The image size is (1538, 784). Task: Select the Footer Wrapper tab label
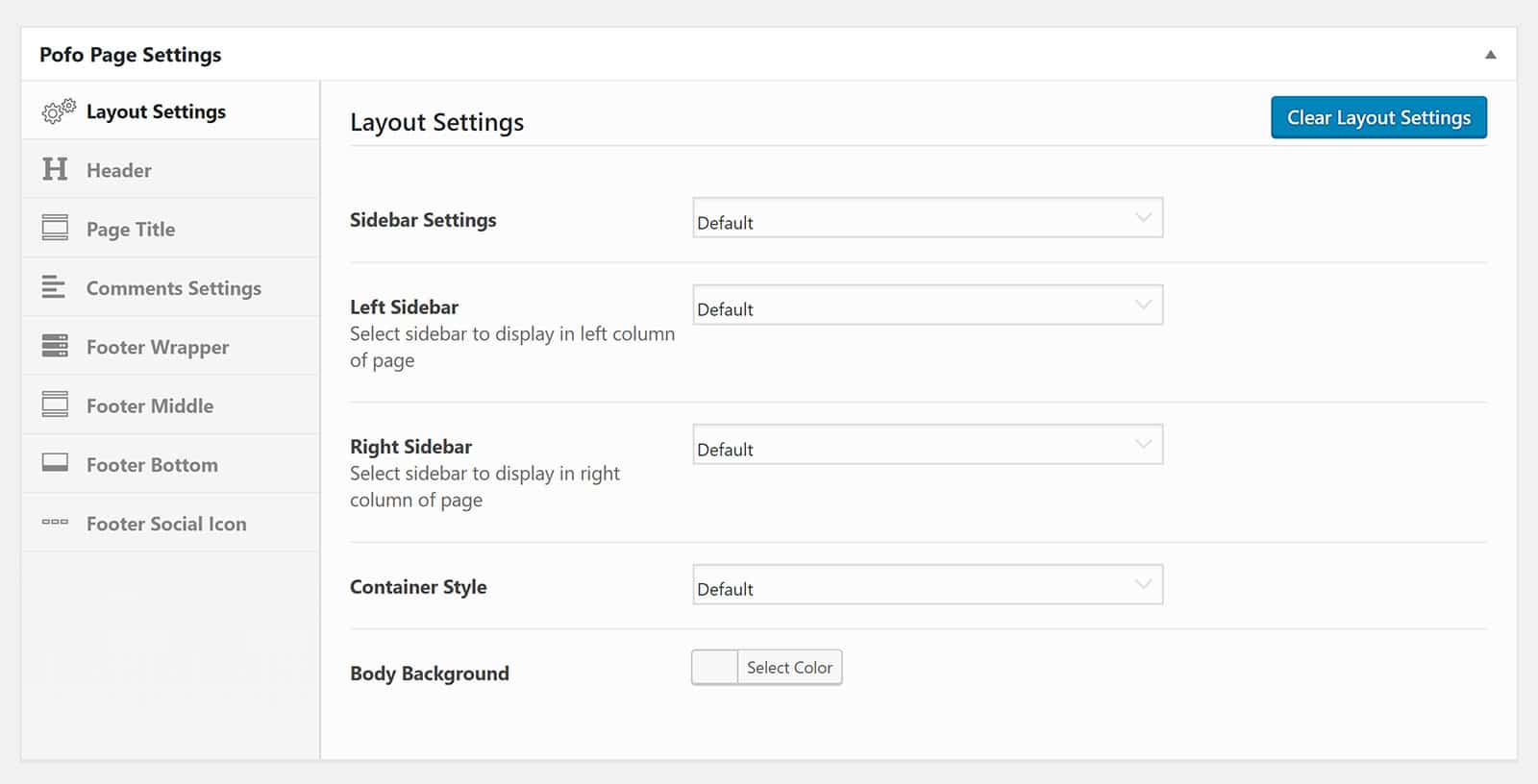158,347
